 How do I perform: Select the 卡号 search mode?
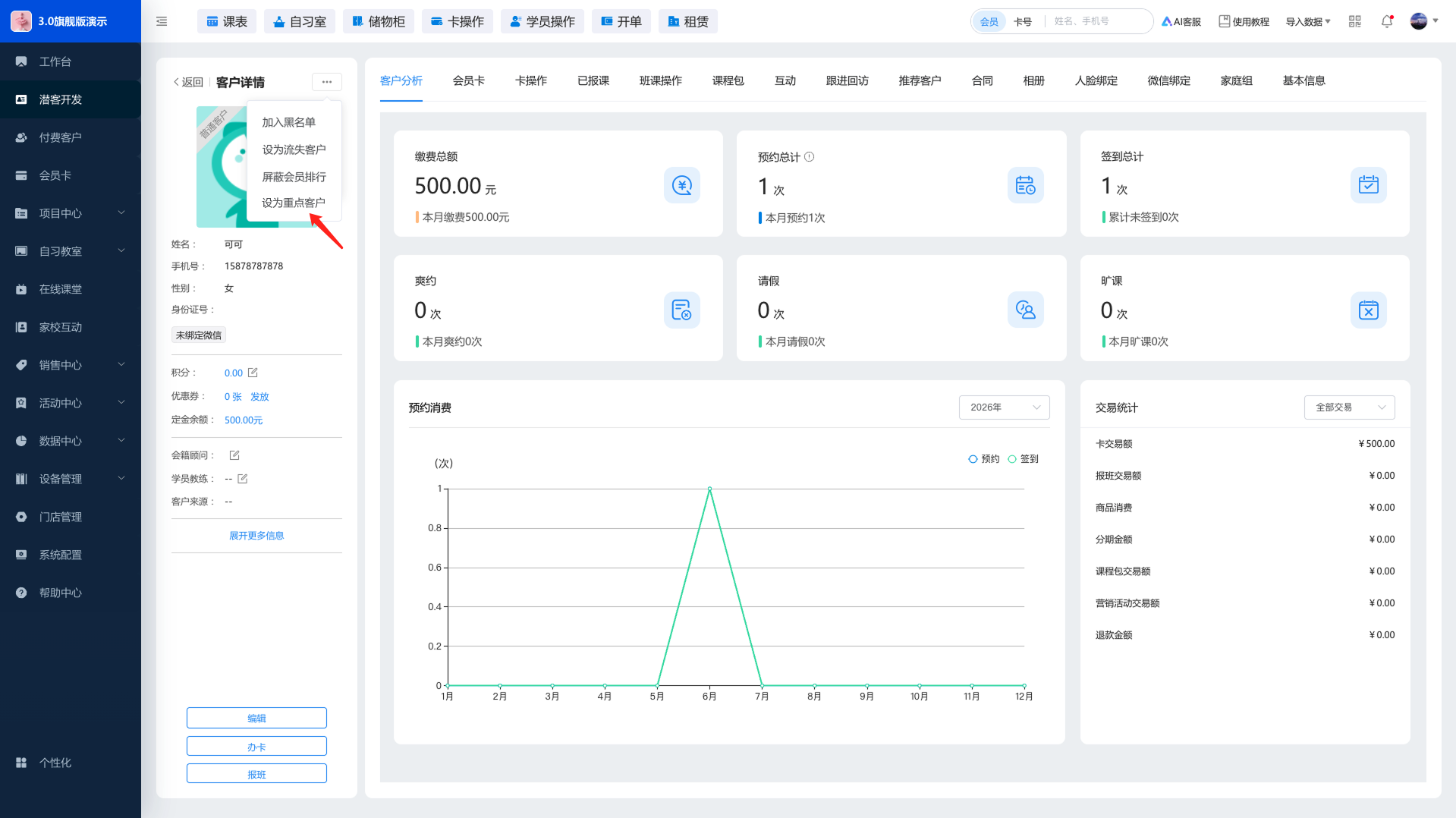pyautogui.click(x=1023, y=22)
